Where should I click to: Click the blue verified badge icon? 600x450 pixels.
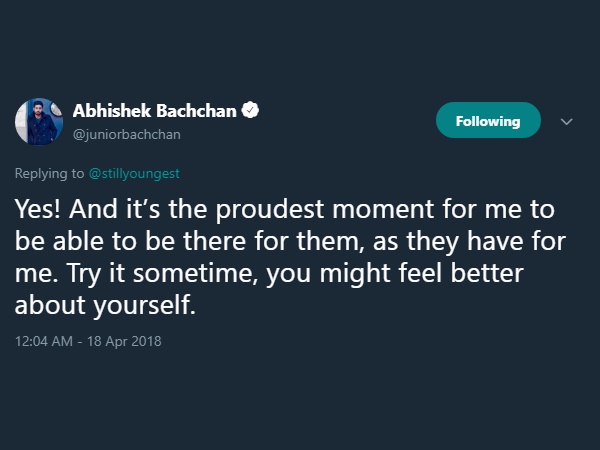point(251,111)
